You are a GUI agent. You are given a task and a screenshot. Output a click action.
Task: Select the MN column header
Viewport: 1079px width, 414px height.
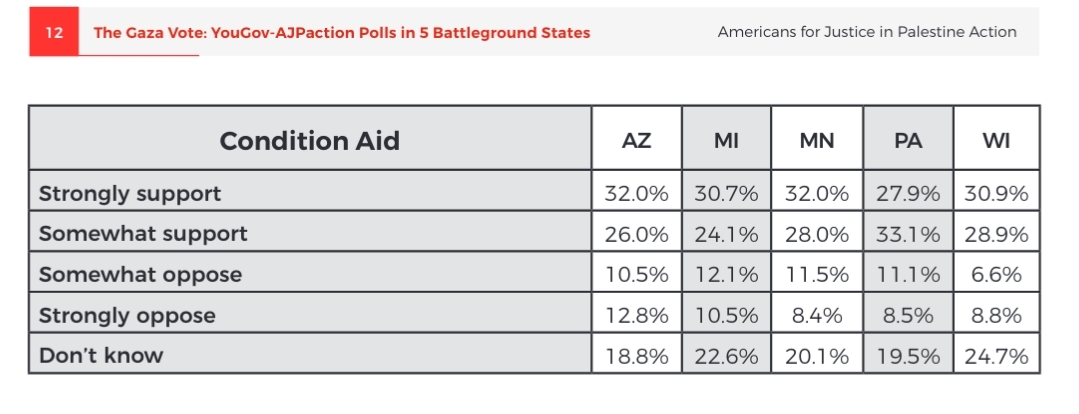pos(817,141)
